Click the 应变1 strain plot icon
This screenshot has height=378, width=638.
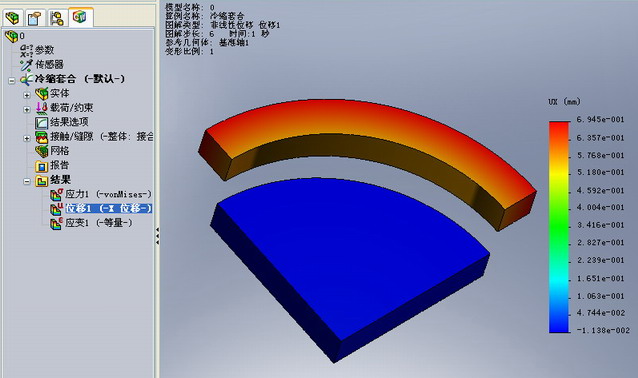click(x=57, y=223)
